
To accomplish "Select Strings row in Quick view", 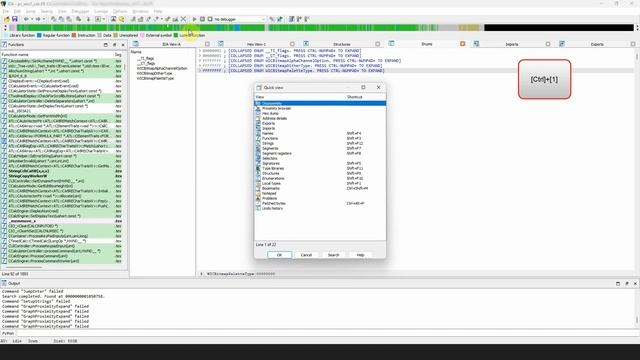I will 320,143.
